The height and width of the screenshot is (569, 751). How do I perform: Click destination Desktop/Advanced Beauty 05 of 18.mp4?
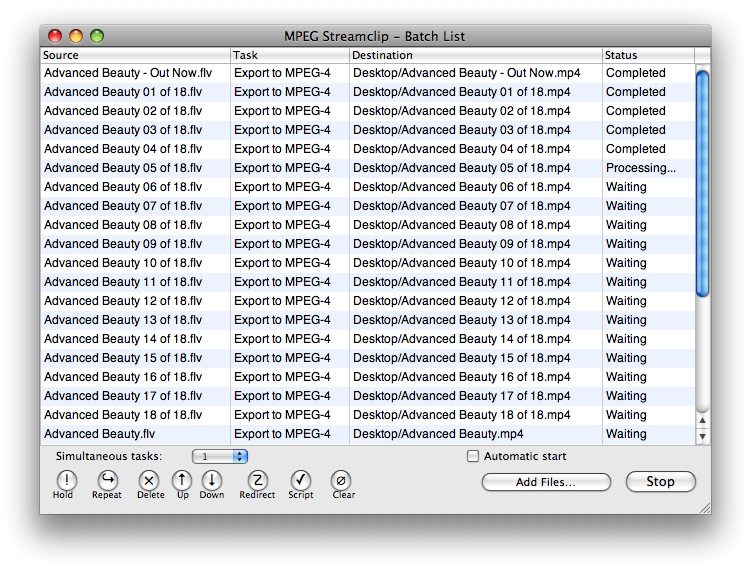pyautogui.click(x=462, y=168)
